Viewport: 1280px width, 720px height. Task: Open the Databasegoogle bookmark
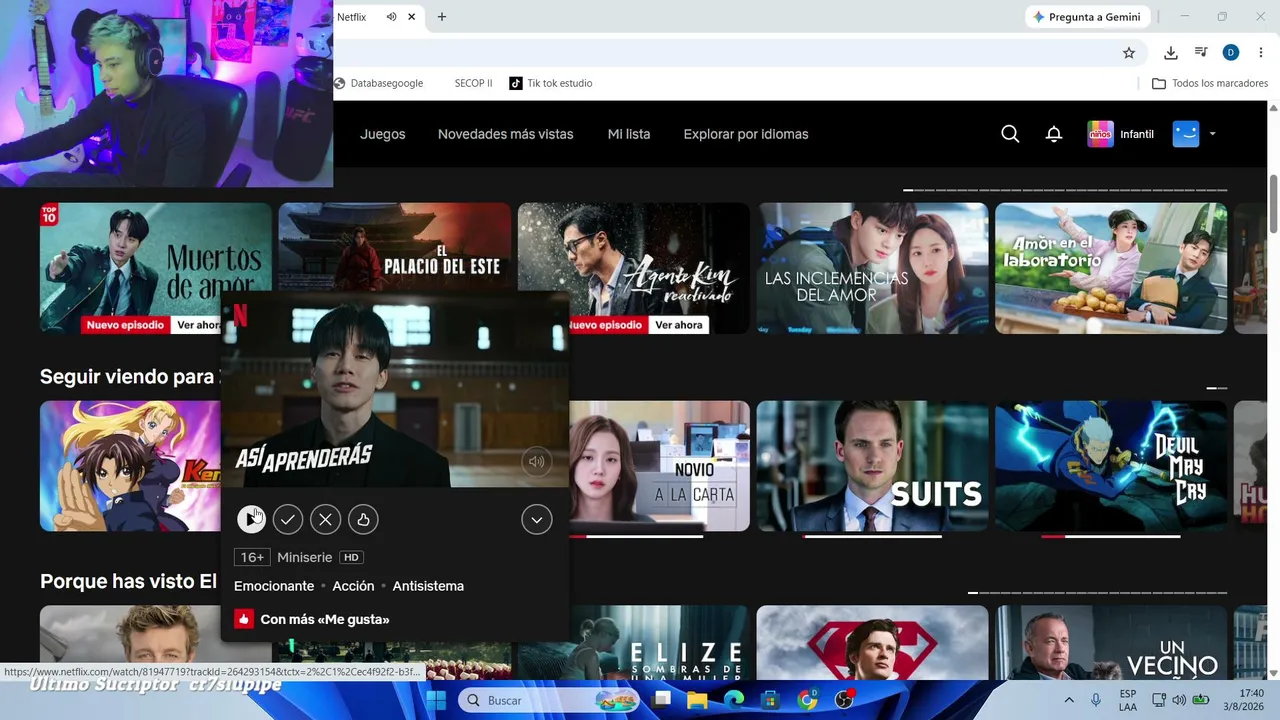point(379,83)
